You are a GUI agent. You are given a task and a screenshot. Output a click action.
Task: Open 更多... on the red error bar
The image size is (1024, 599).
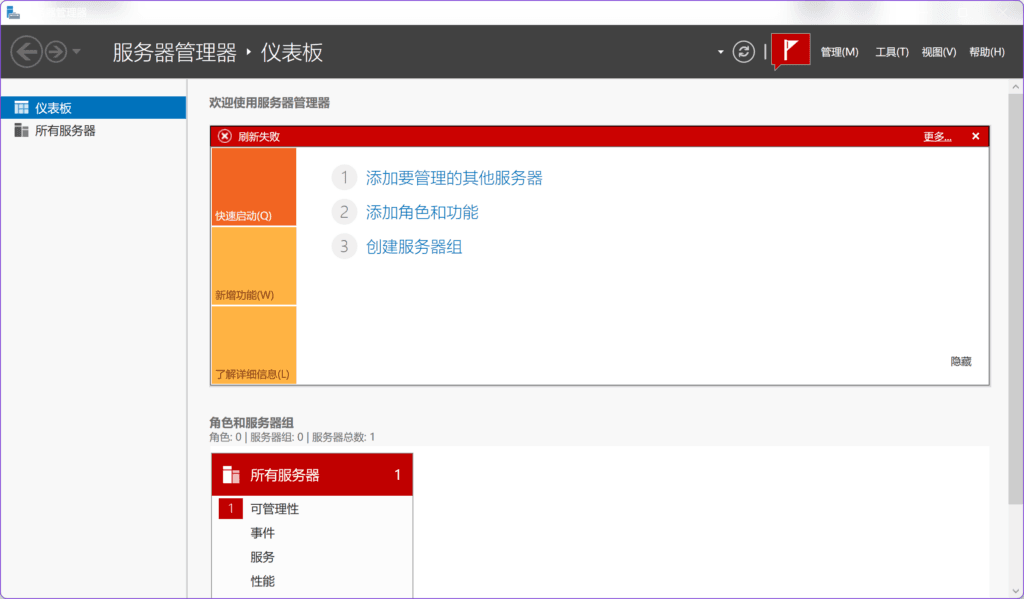936,136
